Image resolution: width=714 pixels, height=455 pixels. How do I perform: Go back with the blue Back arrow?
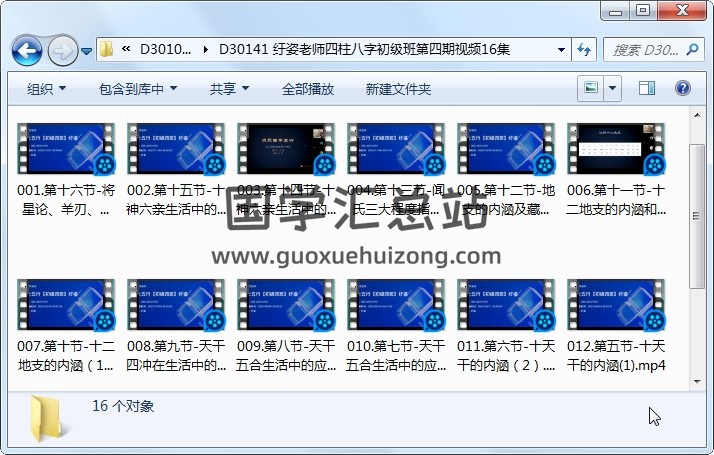click(x=27, y=50)
